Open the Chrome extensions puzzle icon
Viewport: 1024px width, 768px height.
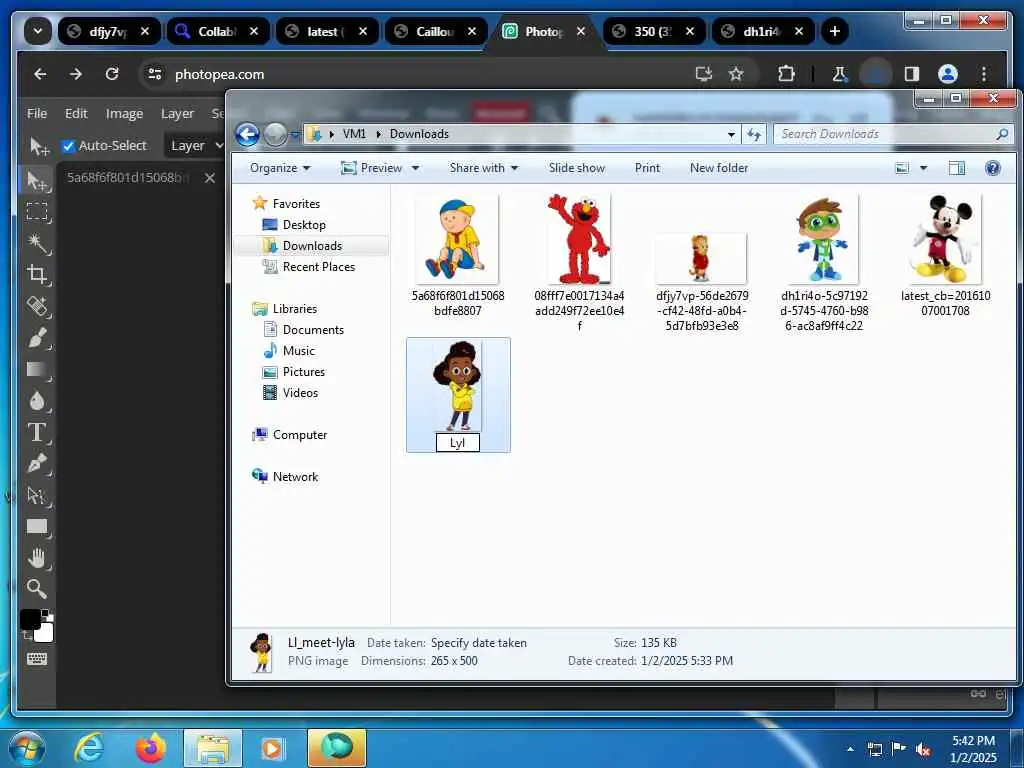tap(786, 74)
